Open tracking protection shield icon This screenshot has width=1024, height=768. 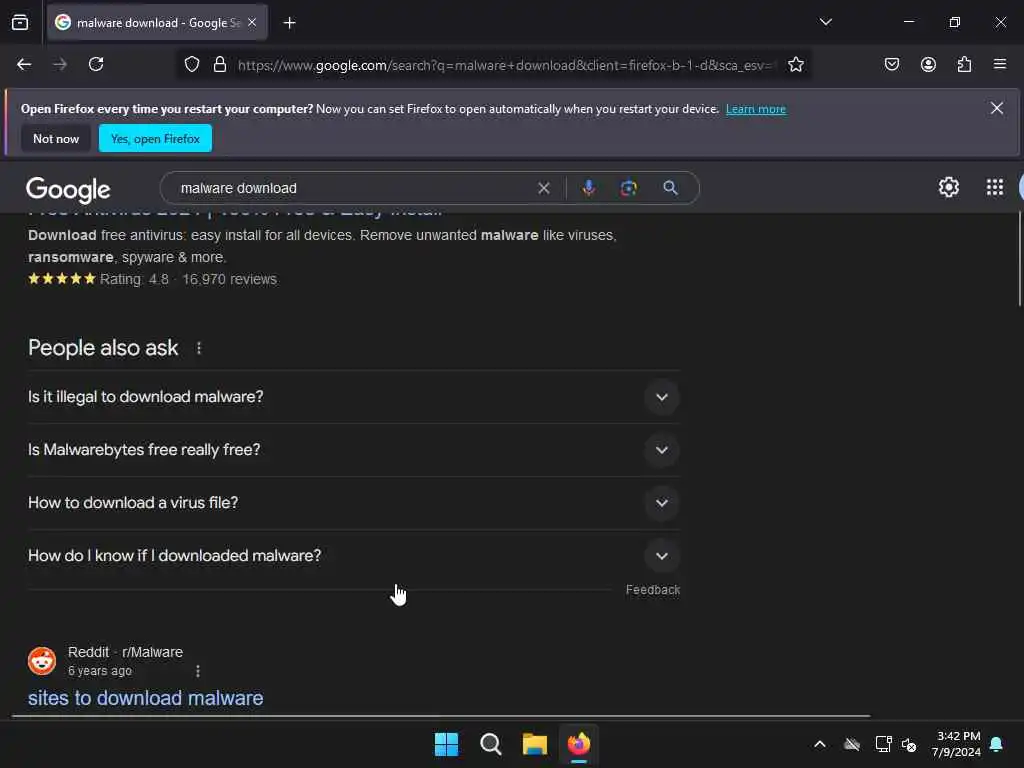pyautogui.click(x=191, y=65)
